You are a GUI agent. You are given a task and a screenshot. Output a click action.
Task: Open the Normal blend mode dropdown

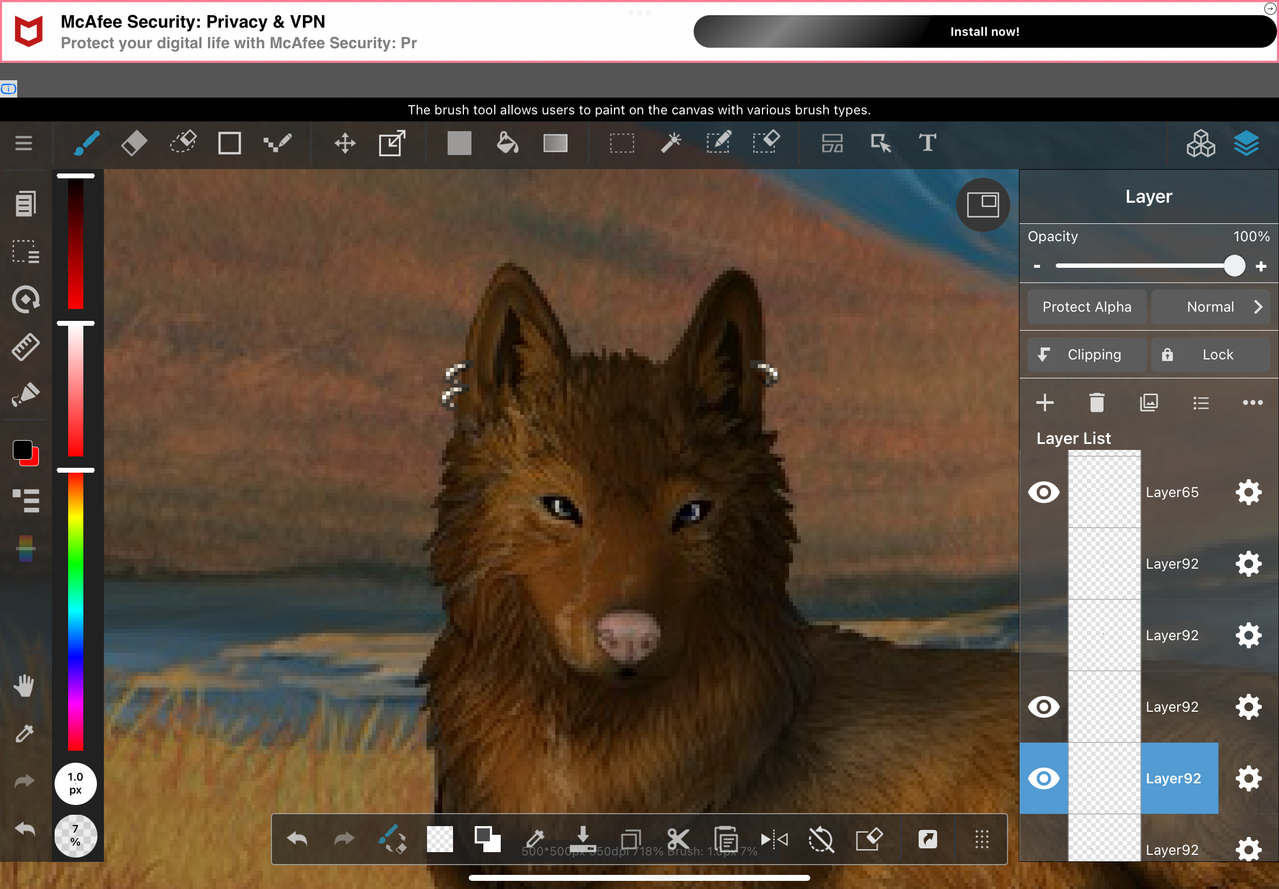tap(1211, 307)
